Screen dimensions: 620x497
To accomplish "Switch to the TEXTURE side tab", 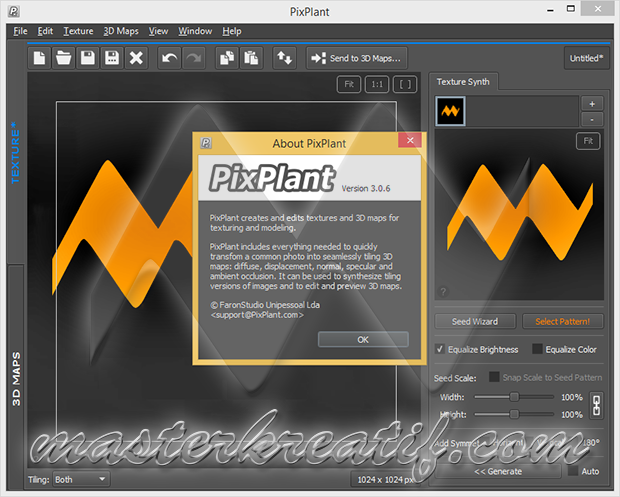I will click(15, 153).
